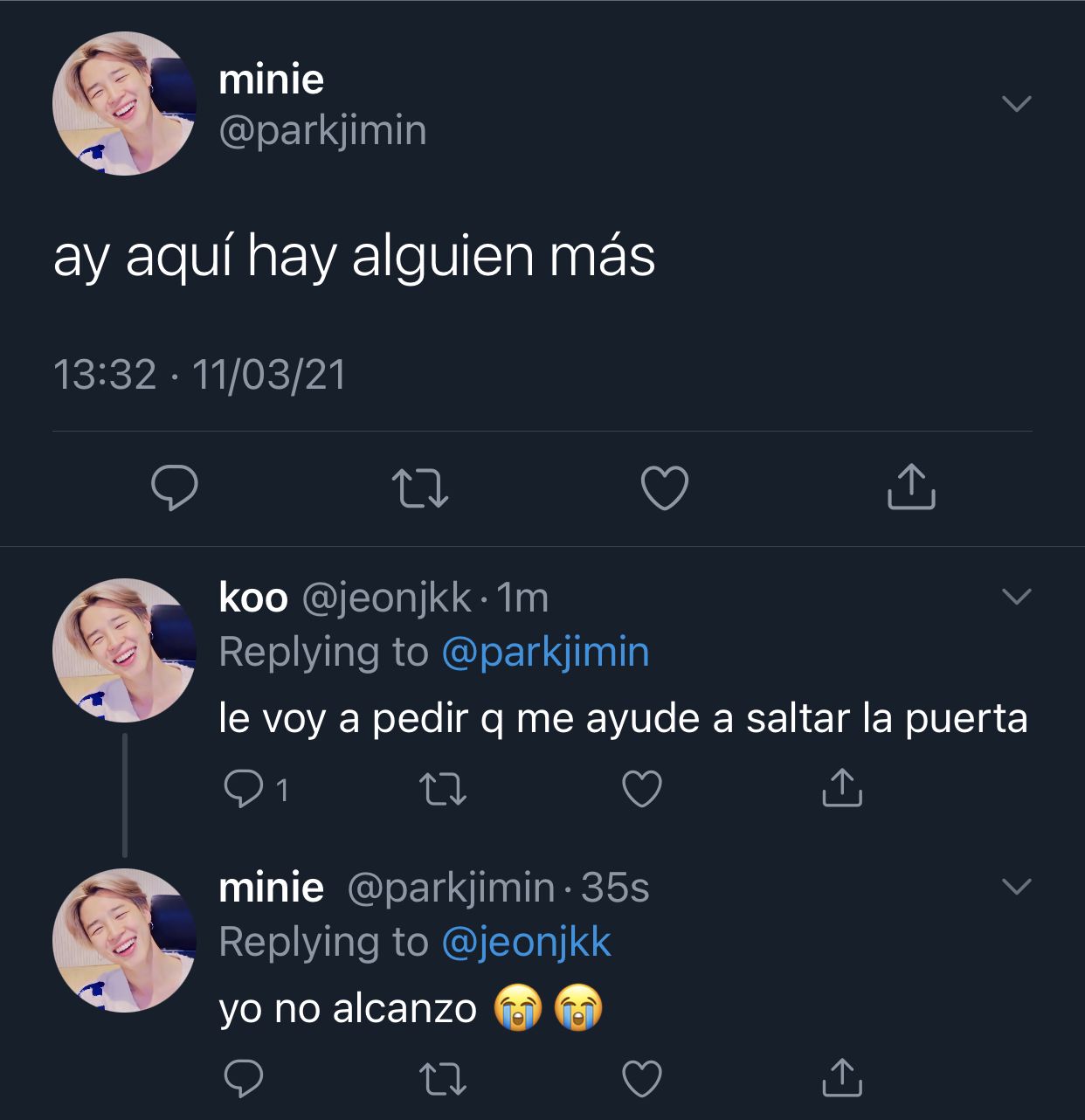Open chevron menu on minie's last reply
1085x1120 pixels.
point(1016,887)
